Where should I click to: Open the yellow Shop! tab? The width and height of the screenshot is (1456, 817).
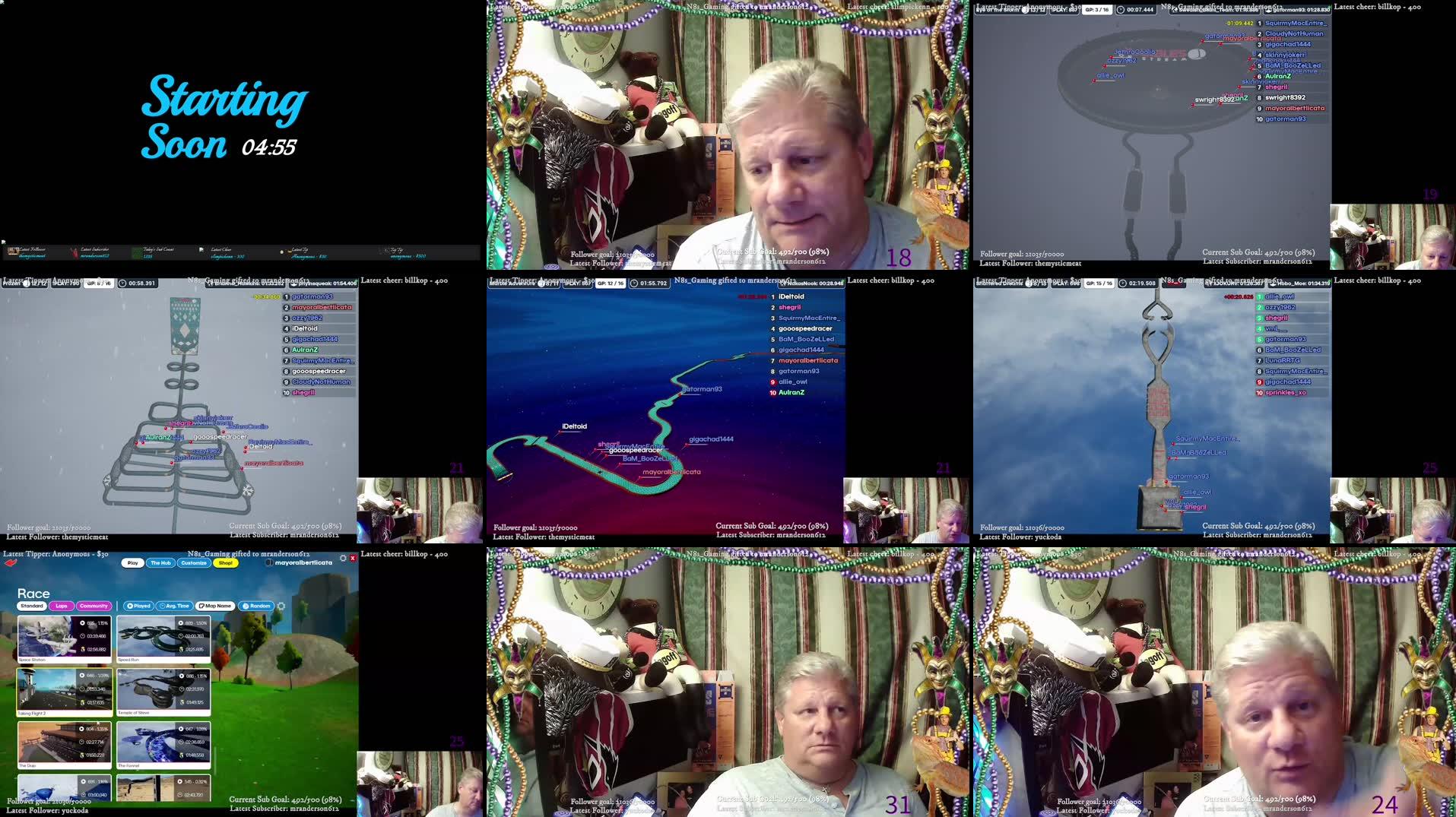tap(225, 563)
